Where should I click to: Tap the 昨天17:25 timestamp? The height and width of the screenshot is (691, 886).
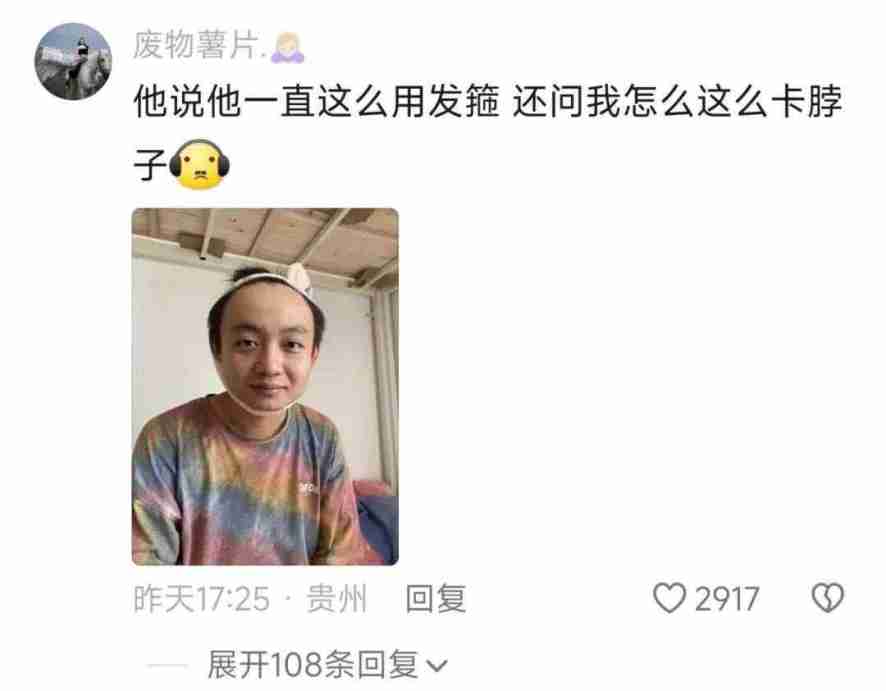[202, 598]
